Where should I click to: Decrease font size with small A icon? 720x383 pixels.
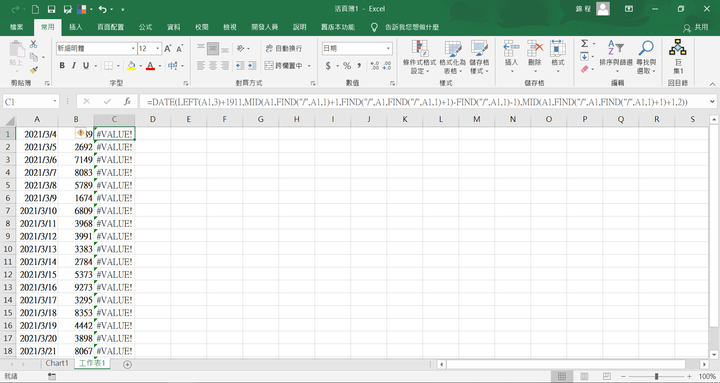click(179, 48)
